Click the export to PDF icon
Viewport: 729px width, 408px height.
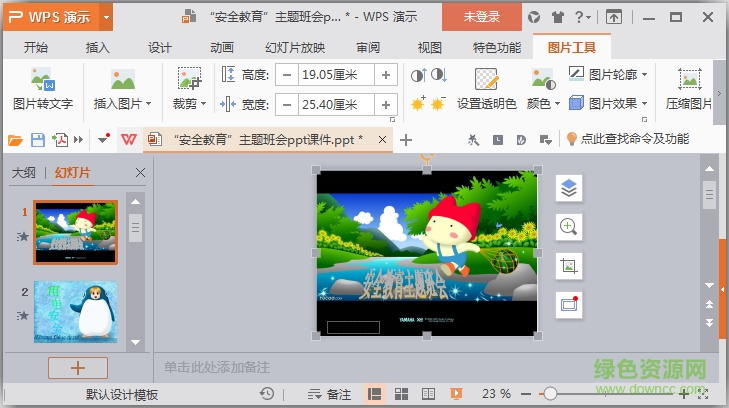pyautogui.click(x=60, y=140)
